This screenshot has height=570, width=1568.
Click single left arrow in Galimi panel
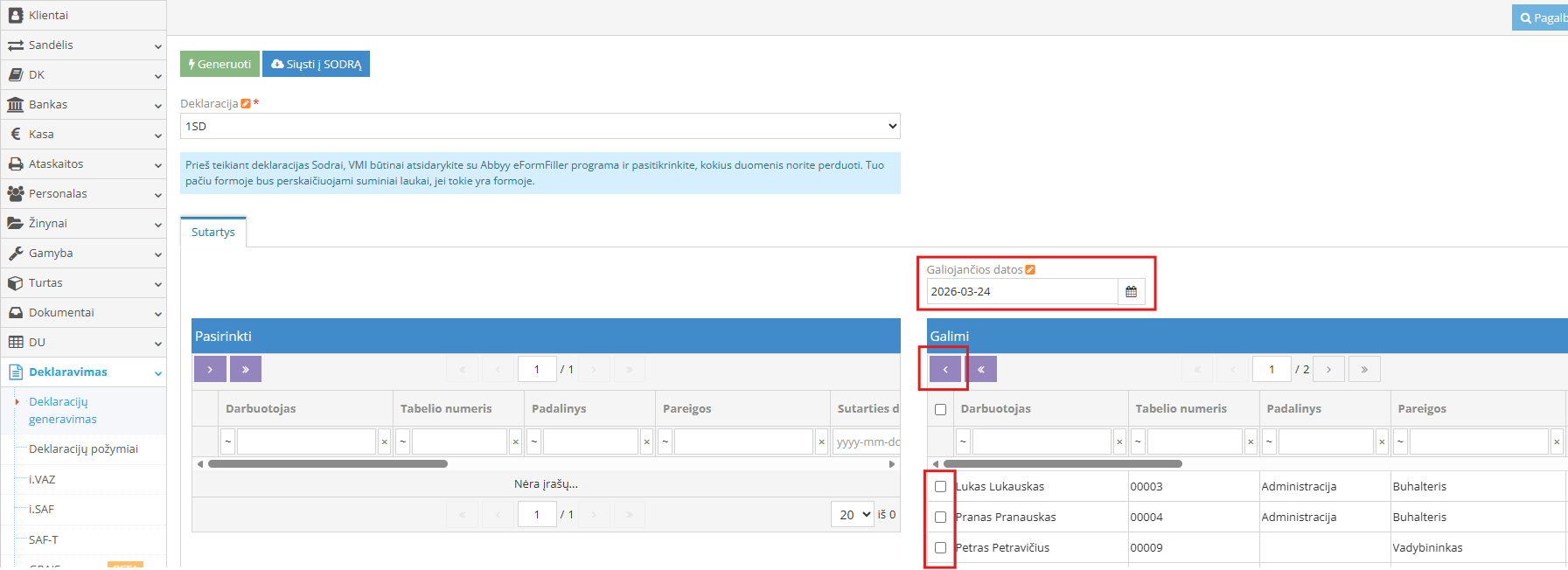(945, 369)
